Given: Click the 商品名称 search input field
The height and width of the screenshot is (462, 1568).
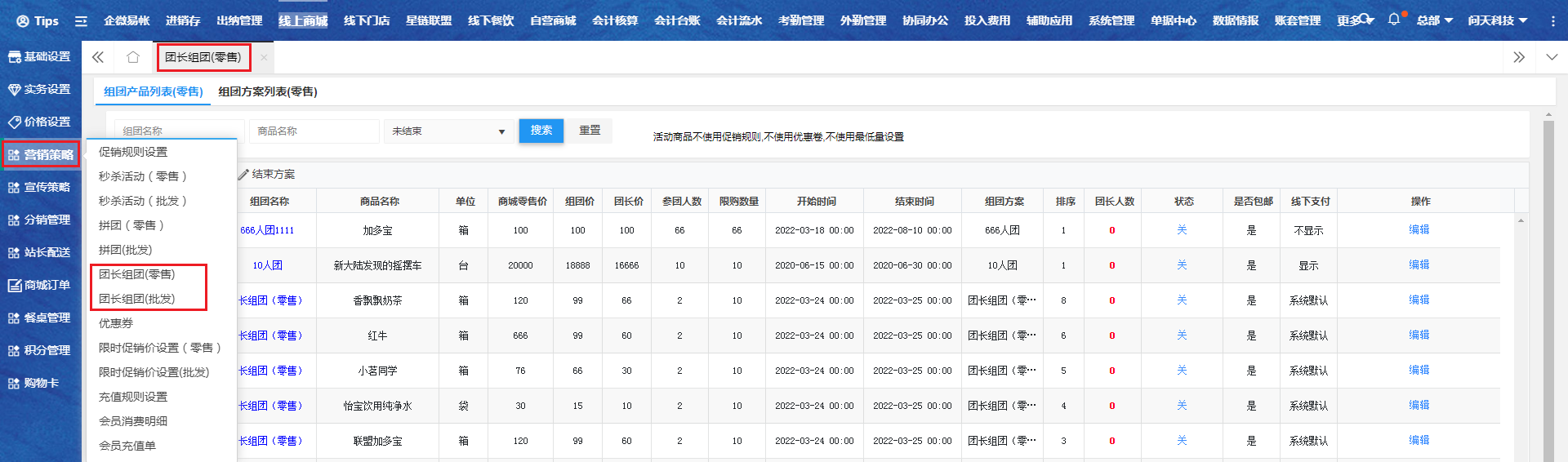Looking at the screenshot, I should 314,131.
